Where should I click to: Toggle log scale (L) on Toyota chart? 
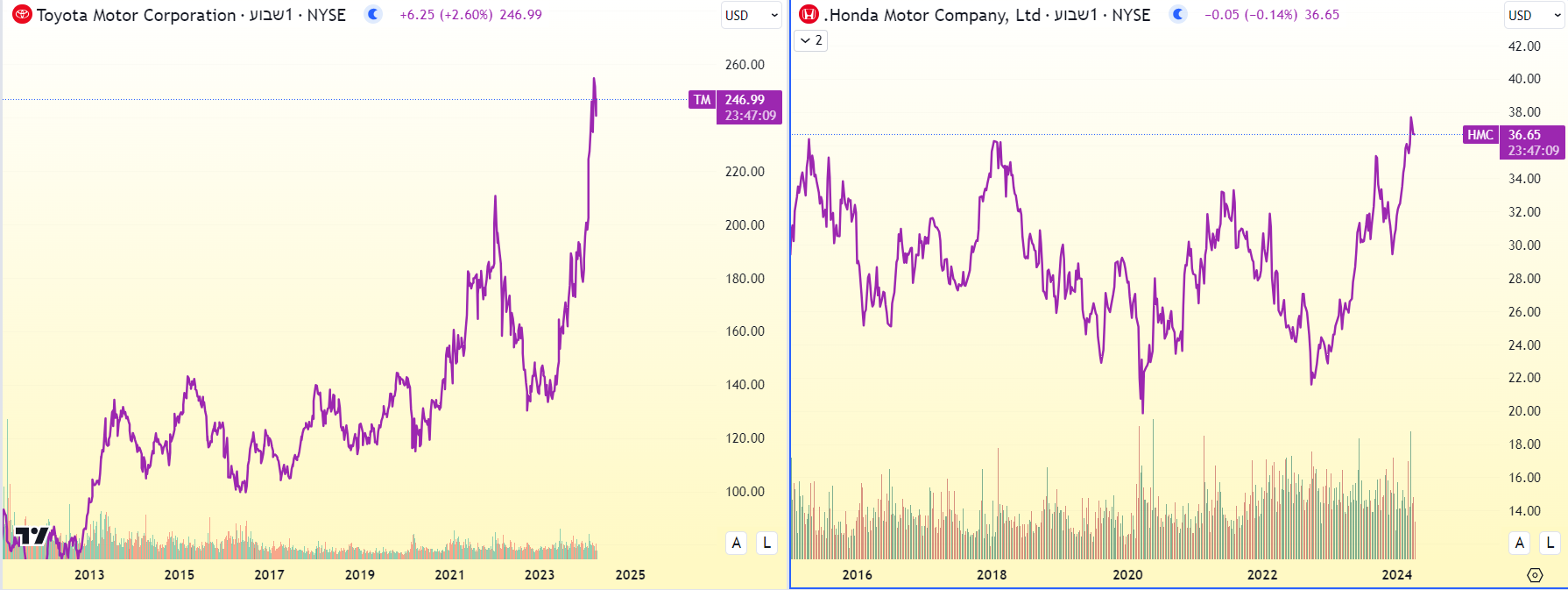tap(766, 543)
